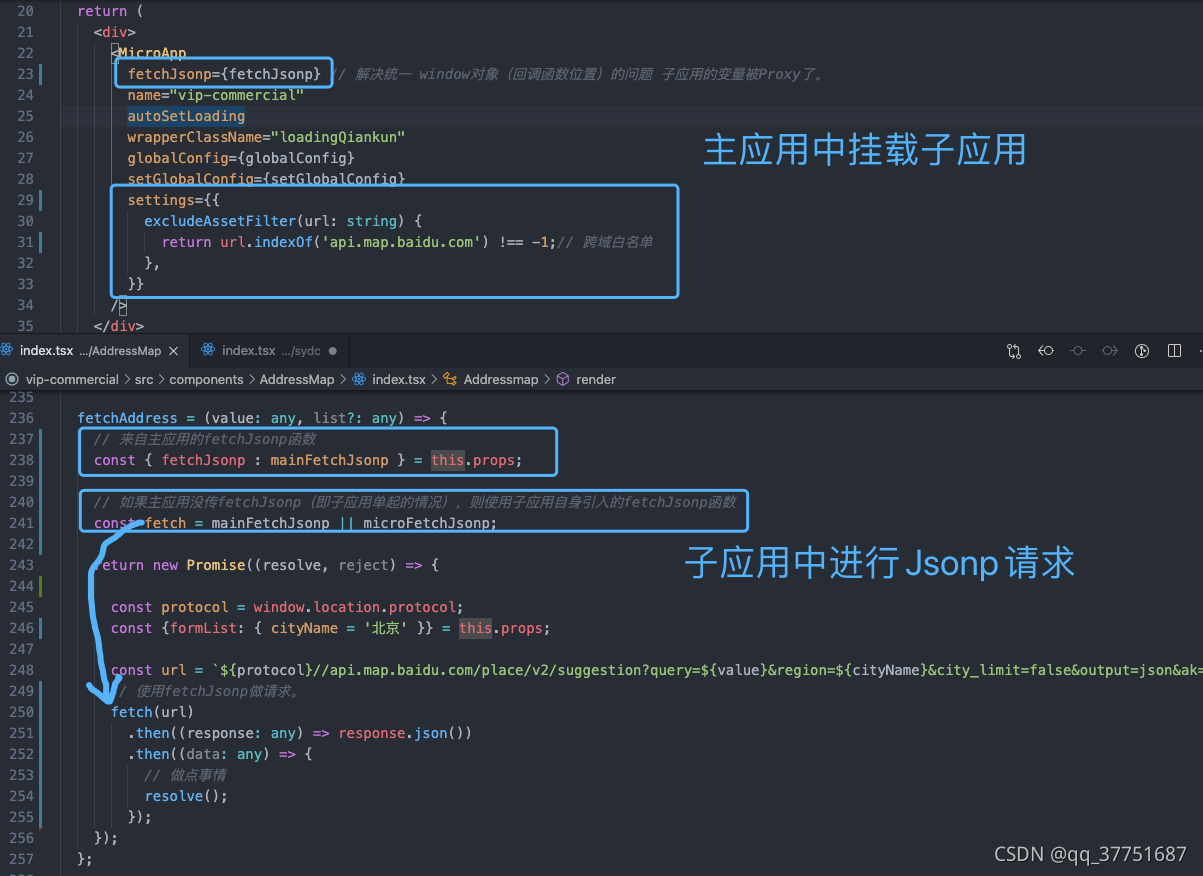Click the <div> tag on line 21
The image size is (1203, 876).
(115, 32)
